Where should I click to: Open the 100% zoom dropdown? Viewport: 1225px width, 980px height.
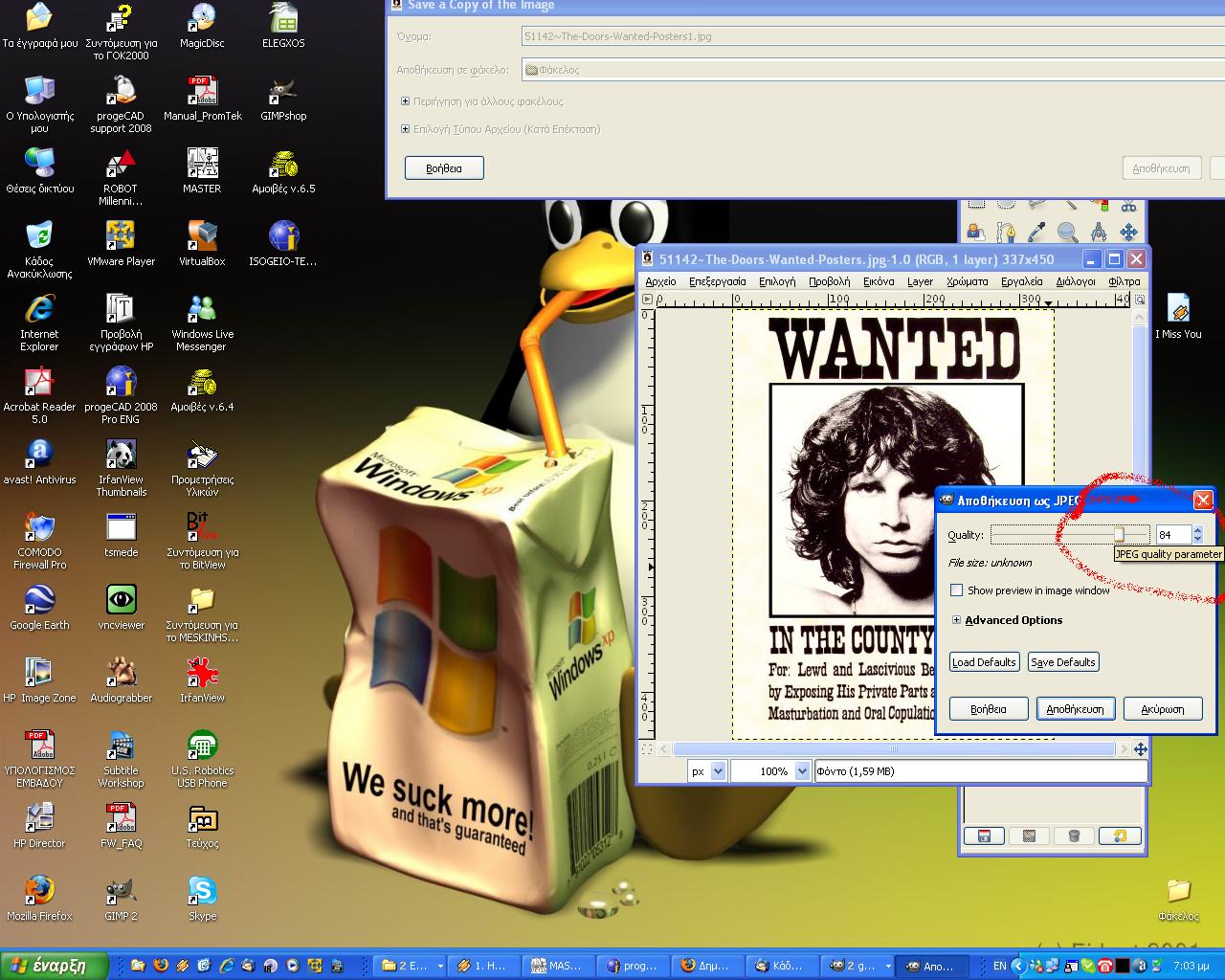coord(770,771)
